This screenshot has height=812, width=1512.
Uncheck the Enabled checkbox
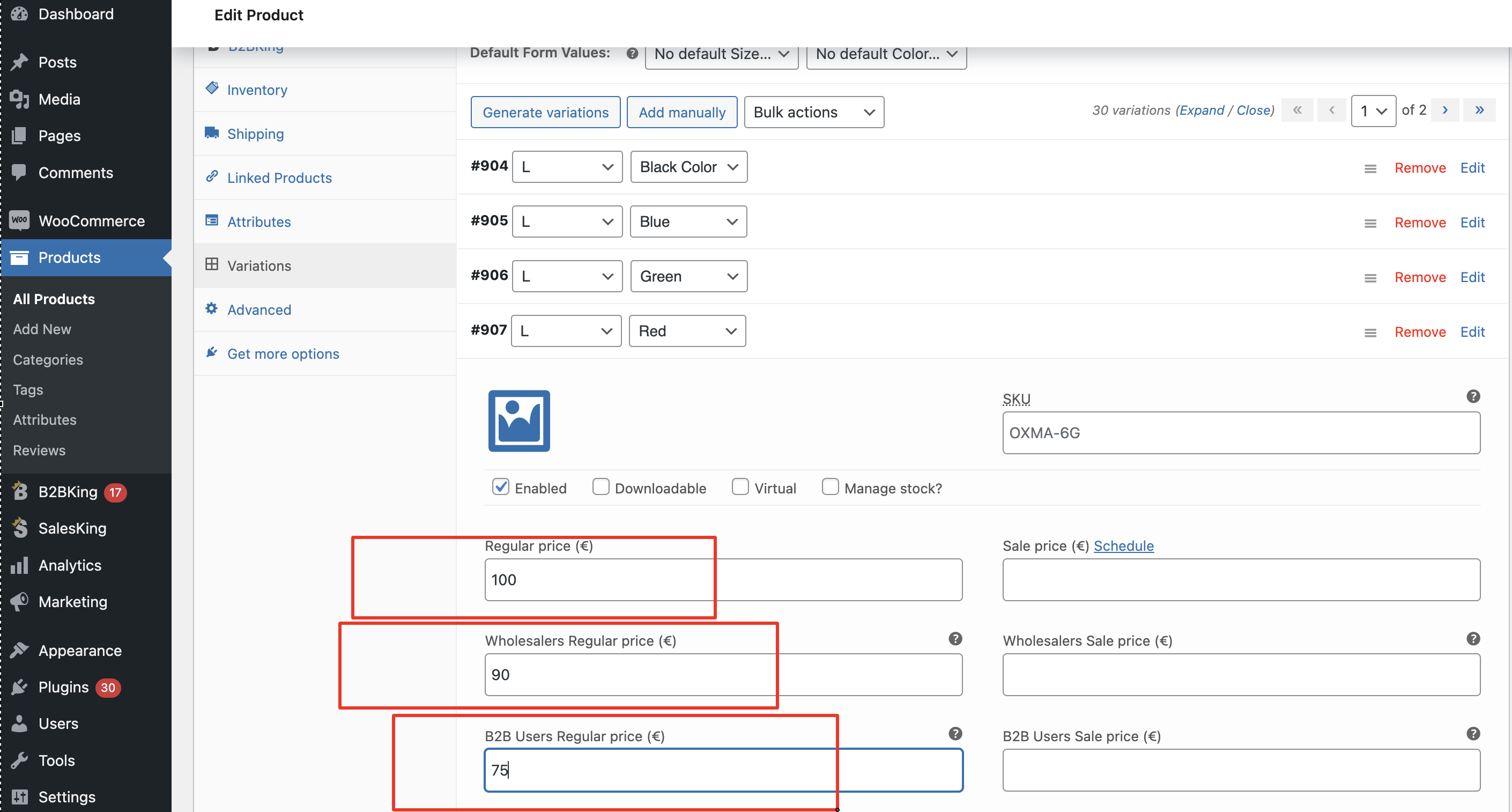point(501,487)
